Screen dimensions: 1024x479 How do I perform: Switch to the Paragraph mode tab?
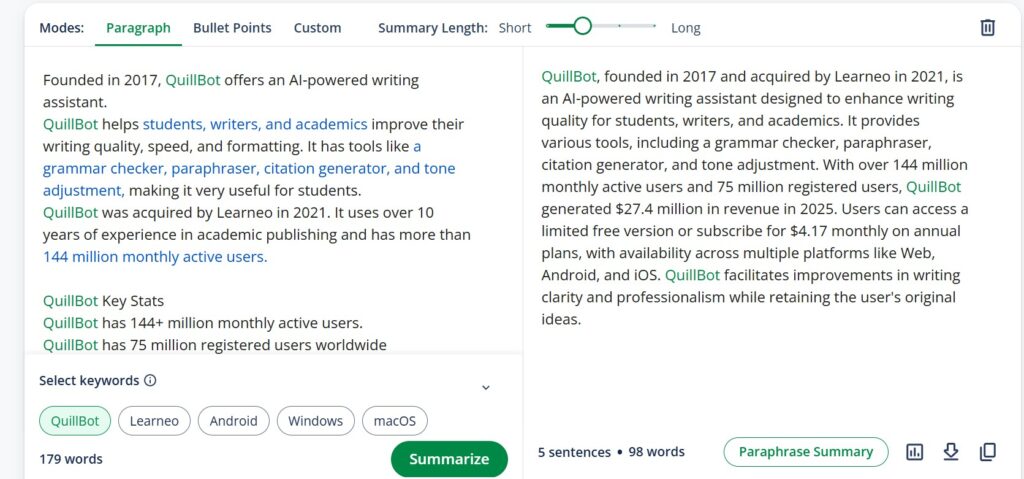[x=138, y=28]
